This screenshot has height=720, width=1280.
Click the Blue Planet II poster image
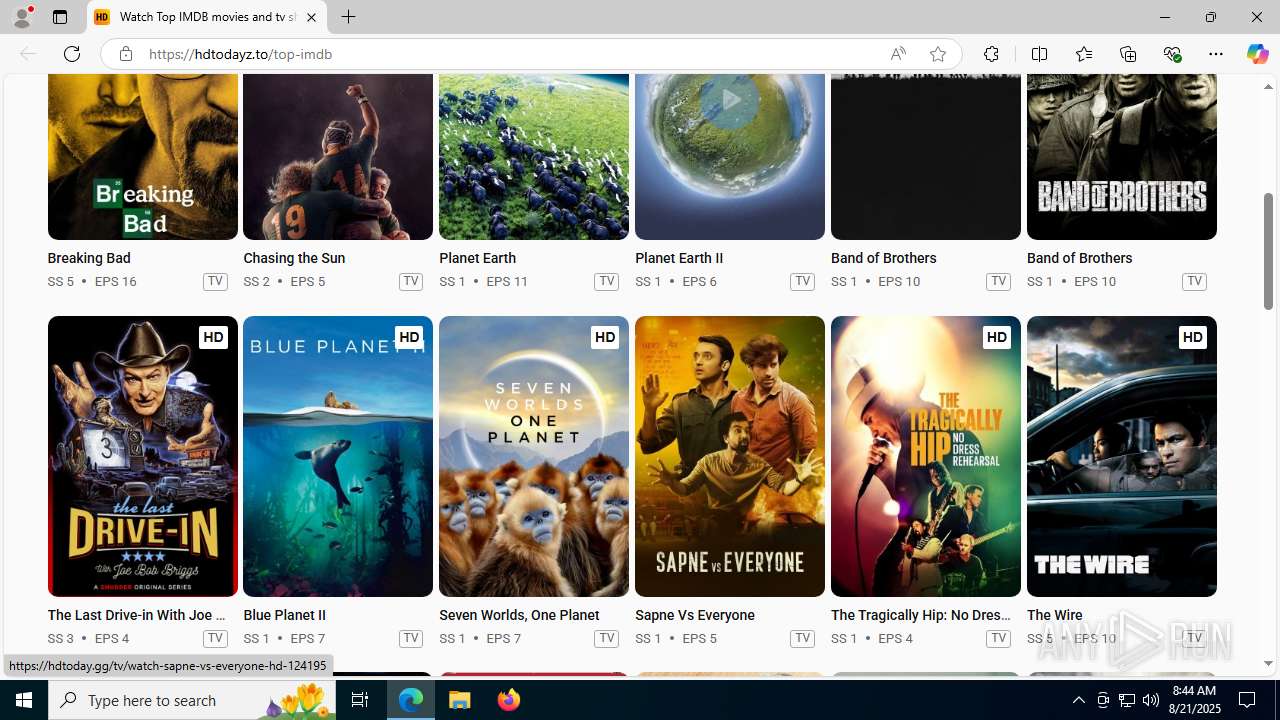(338, 457)
